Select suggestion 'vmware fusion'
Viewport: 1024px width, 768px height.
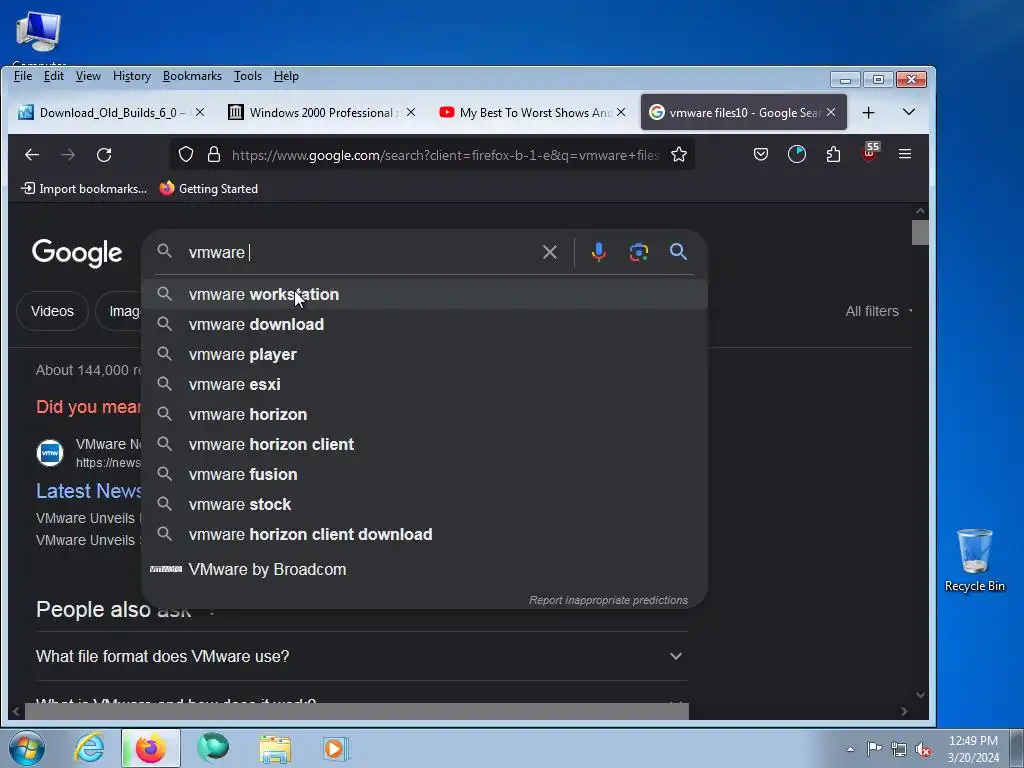click(424, 475)
